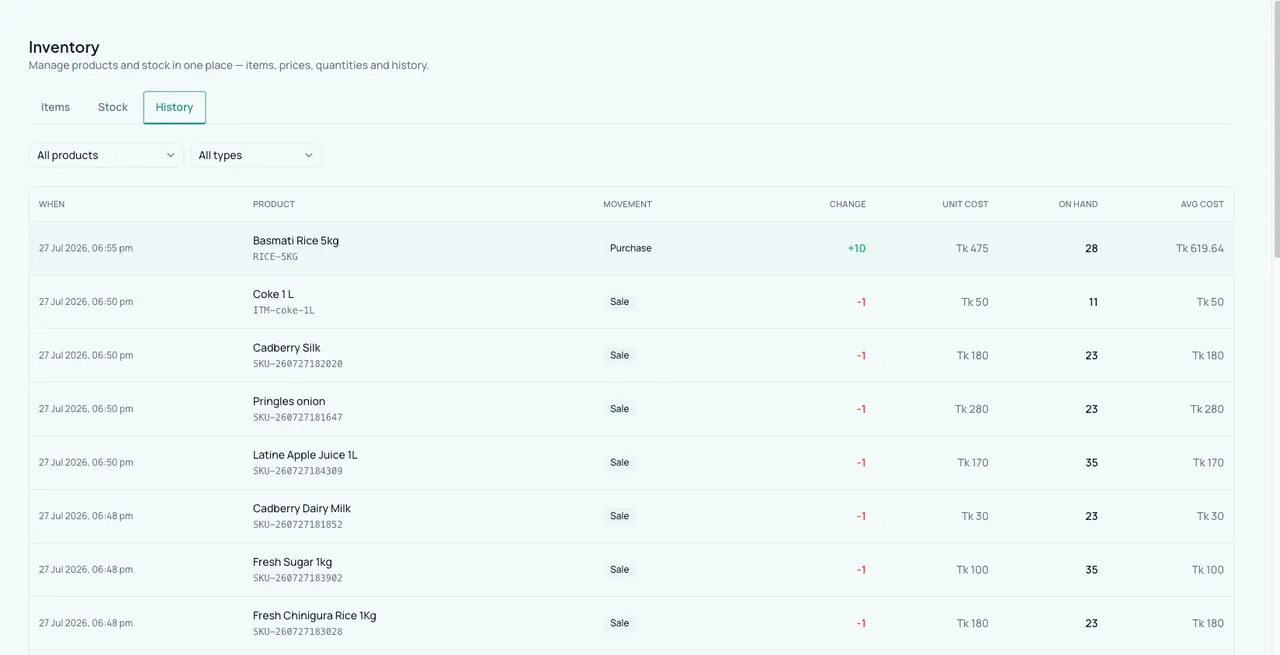Select the History tab
Viewport: 1280px width, 655px height.
click(174, 107)
